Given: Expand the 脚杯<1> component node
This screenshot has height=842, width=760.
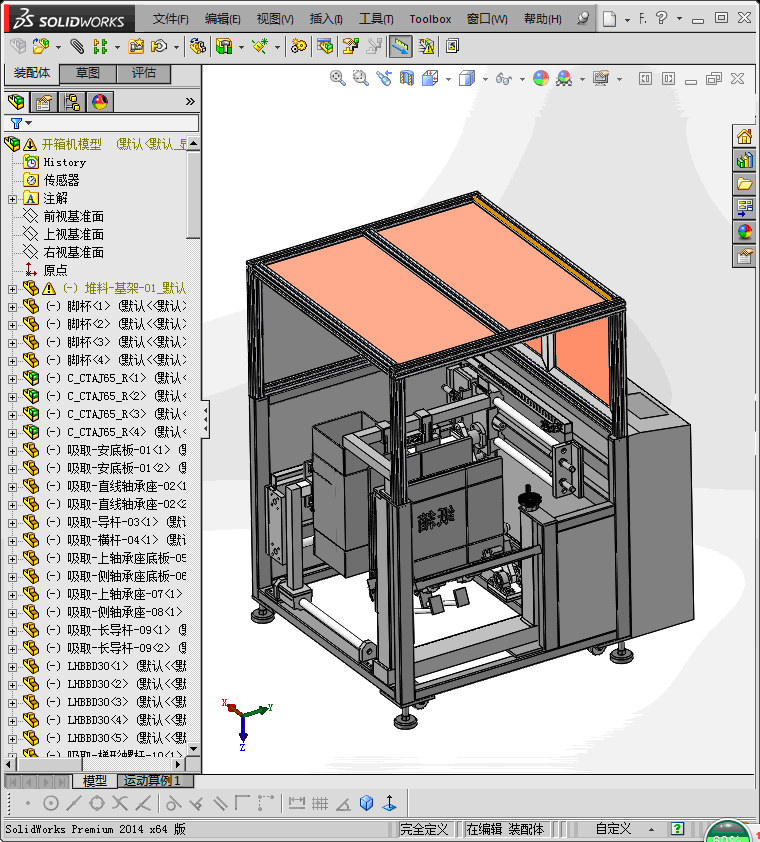Looking at the screenshot, I should tap(12, 307).
